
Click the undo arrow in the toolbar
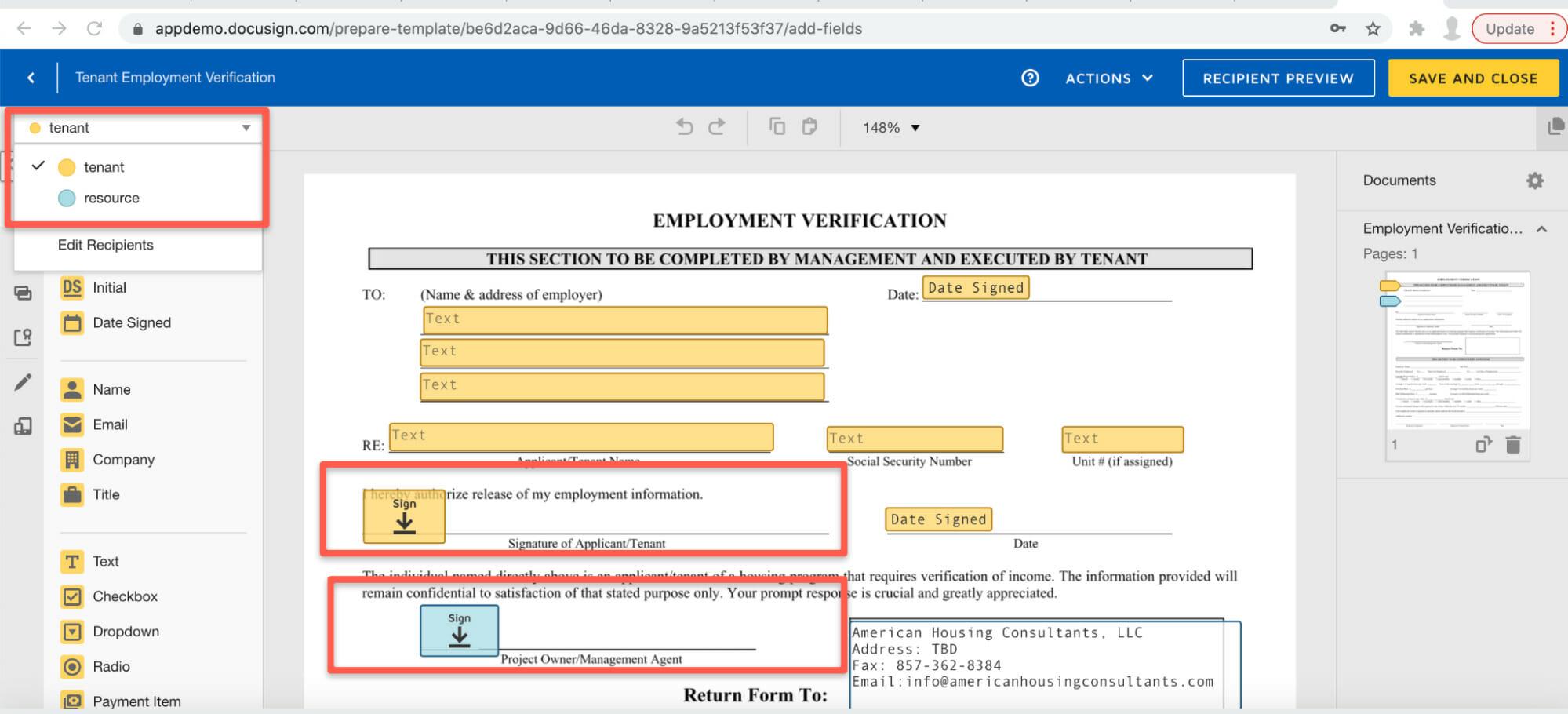point(684,127)
